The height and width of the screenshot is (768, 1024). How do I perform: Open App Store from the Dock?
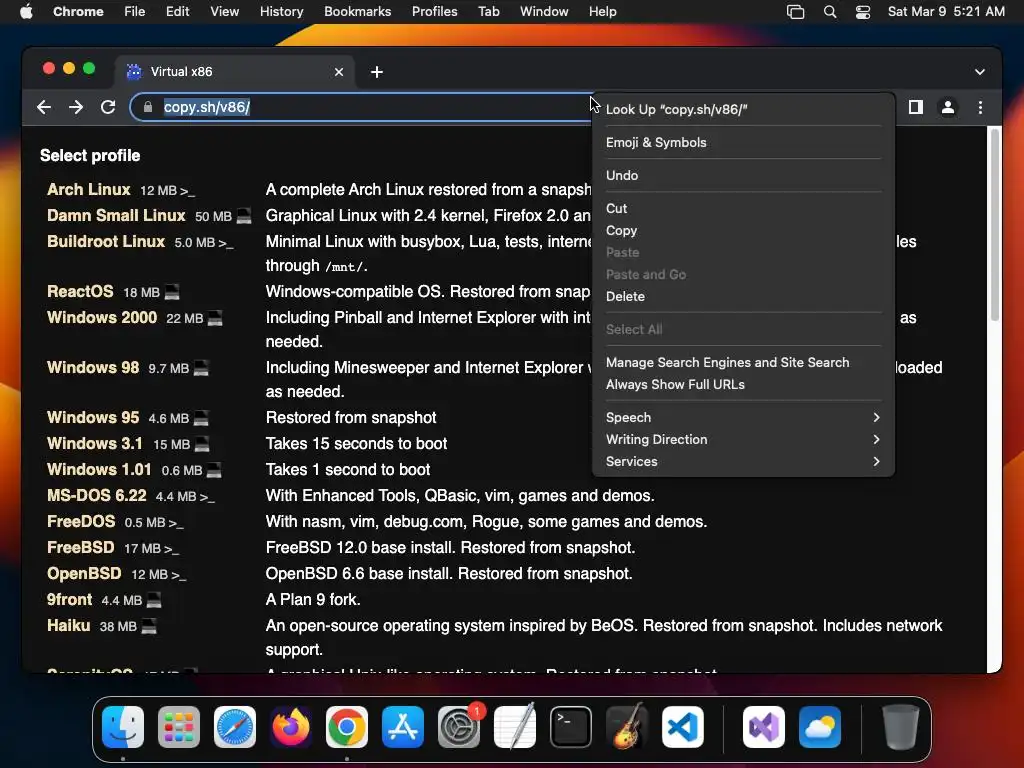coord(403,727)
